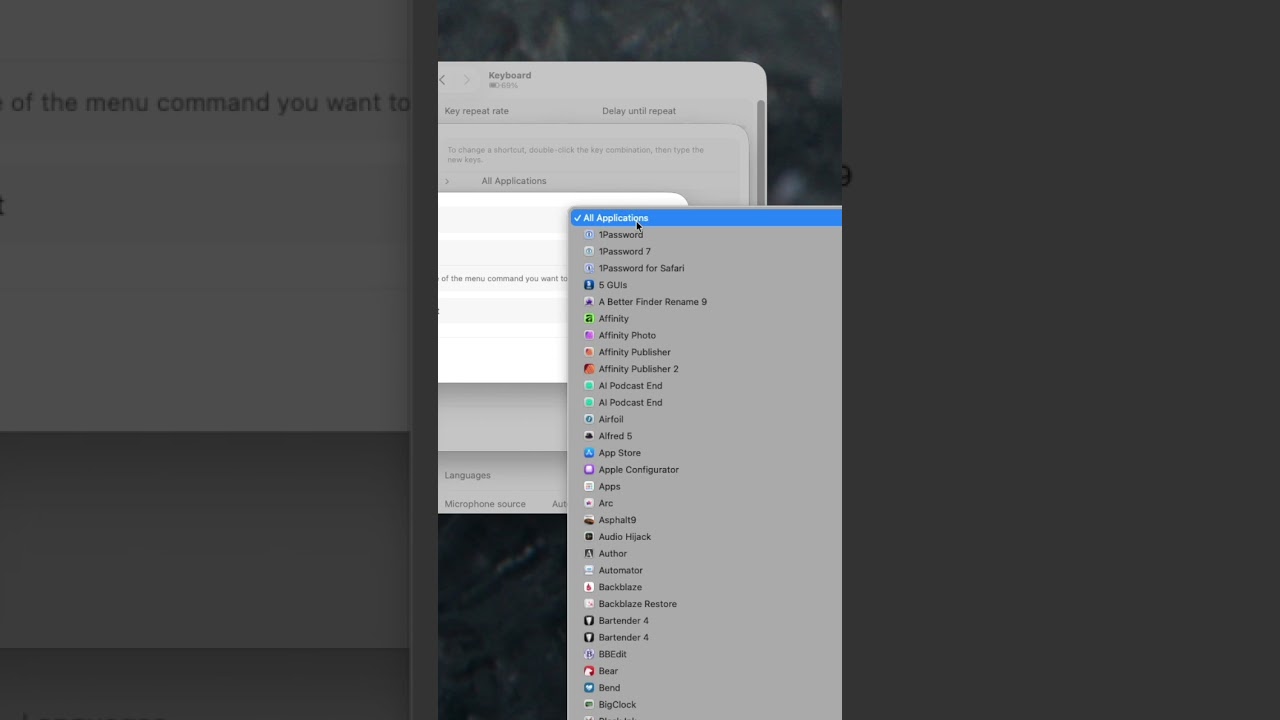Choose the Bear app icon

click(x=589, y=671)
